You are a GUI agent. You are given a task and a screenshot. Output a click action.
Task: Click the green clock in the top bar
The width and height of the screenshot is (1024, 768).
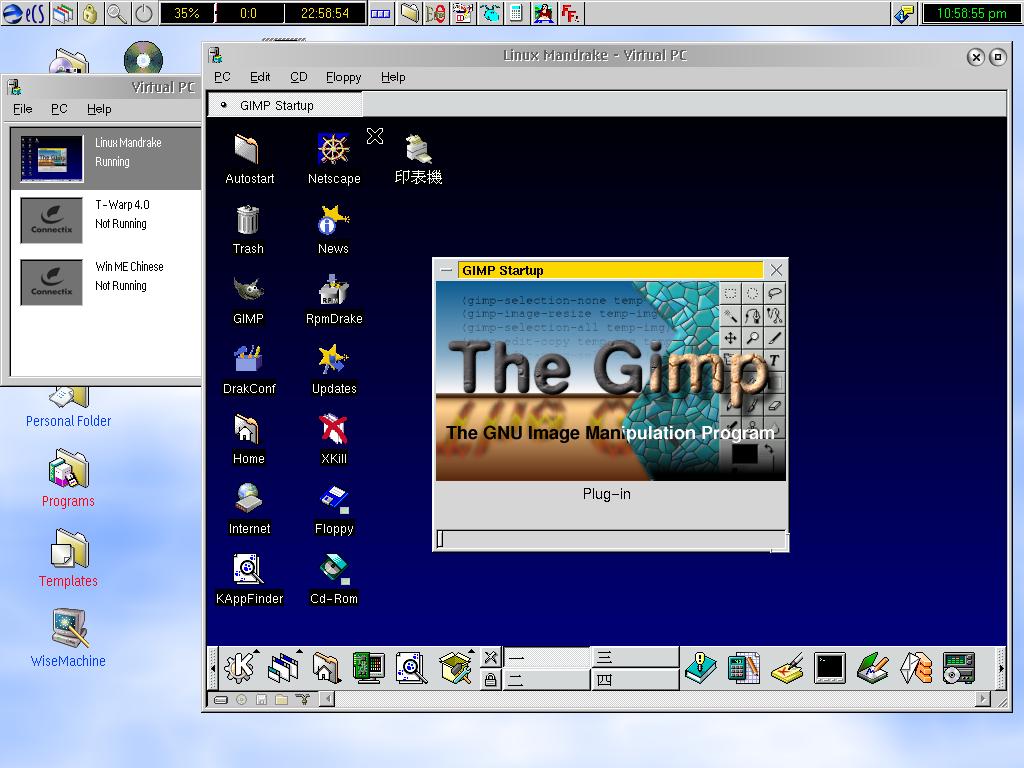tap(971, 13)
